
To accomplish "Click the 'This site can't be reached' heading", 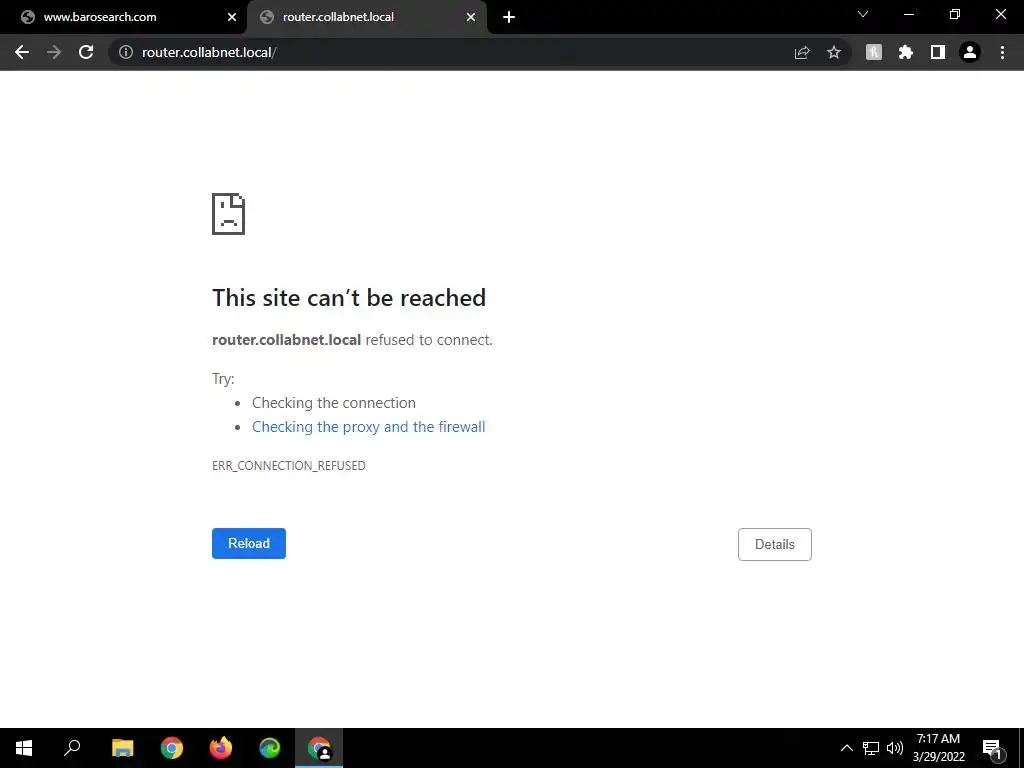I will (x=349, y=298).
